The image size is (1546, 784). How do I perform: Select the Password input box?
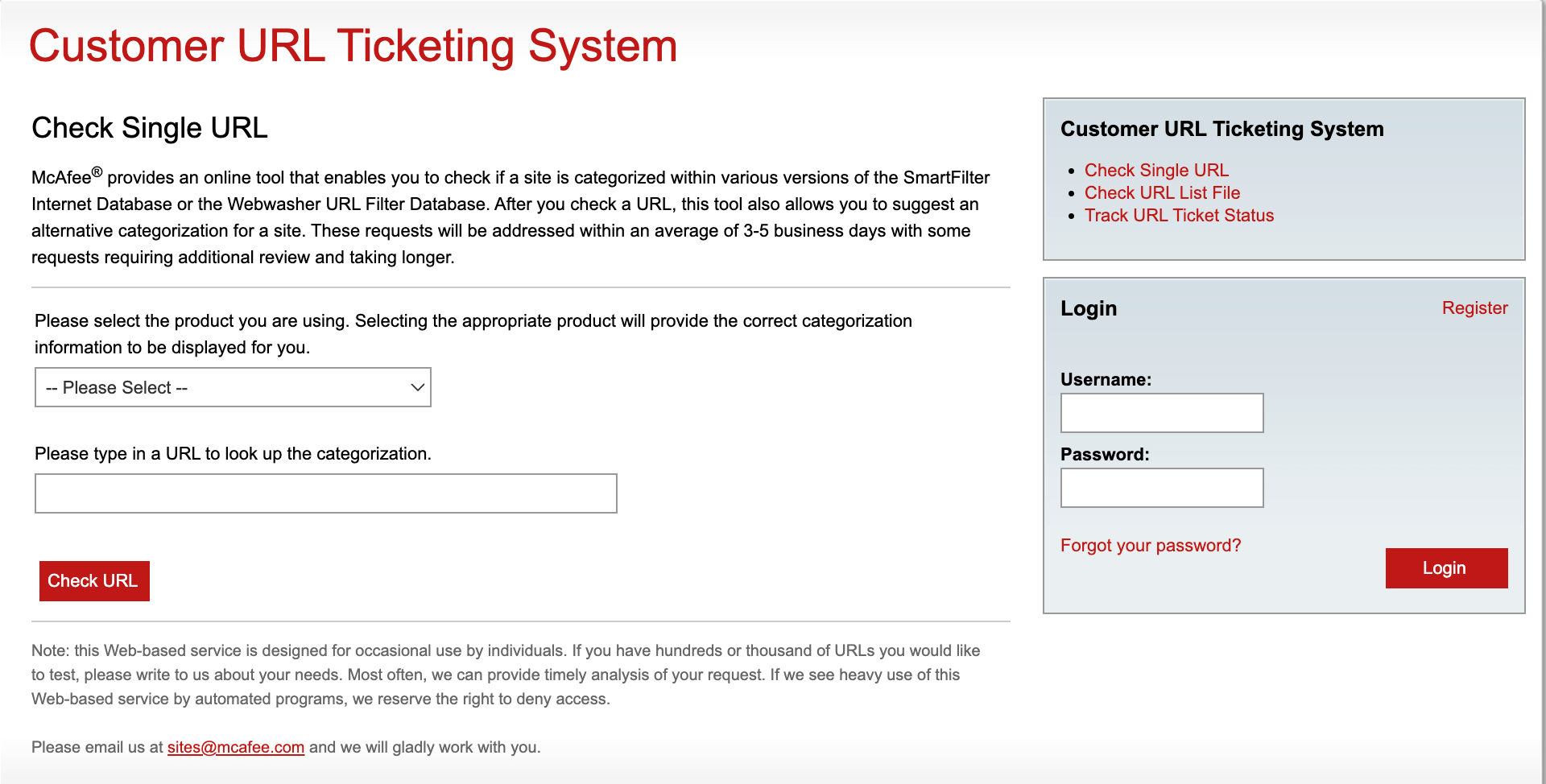point(1161,488)
